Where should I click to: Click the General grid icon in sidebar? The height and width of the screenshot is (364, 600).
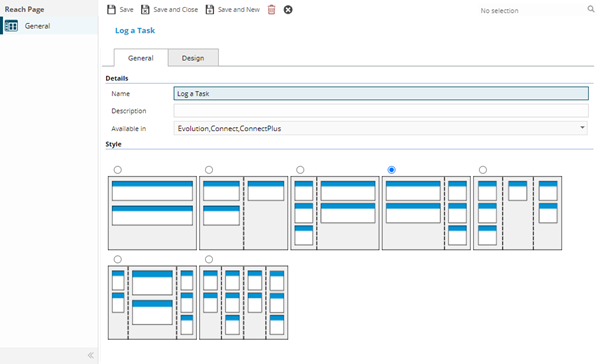pyautogui.click(x=11, y=26)
